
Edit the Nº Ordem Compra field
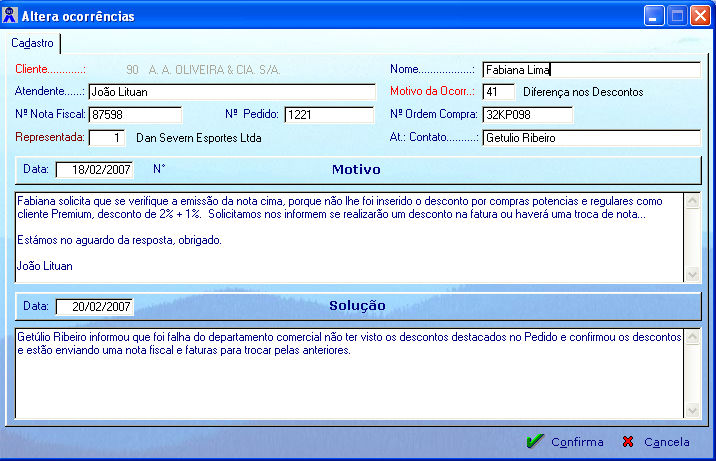pos(527,115)
